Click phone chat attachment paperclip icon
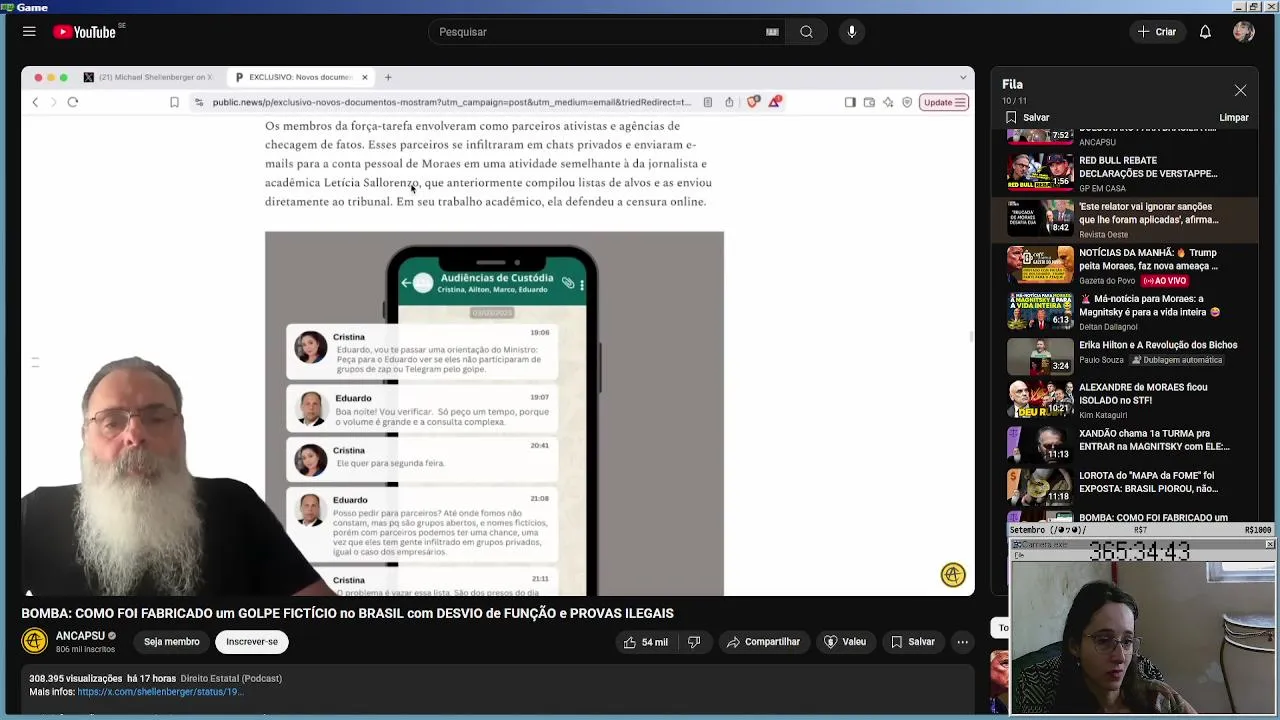The width and height of the screenshot is (1280, 720). click(568, 284)
